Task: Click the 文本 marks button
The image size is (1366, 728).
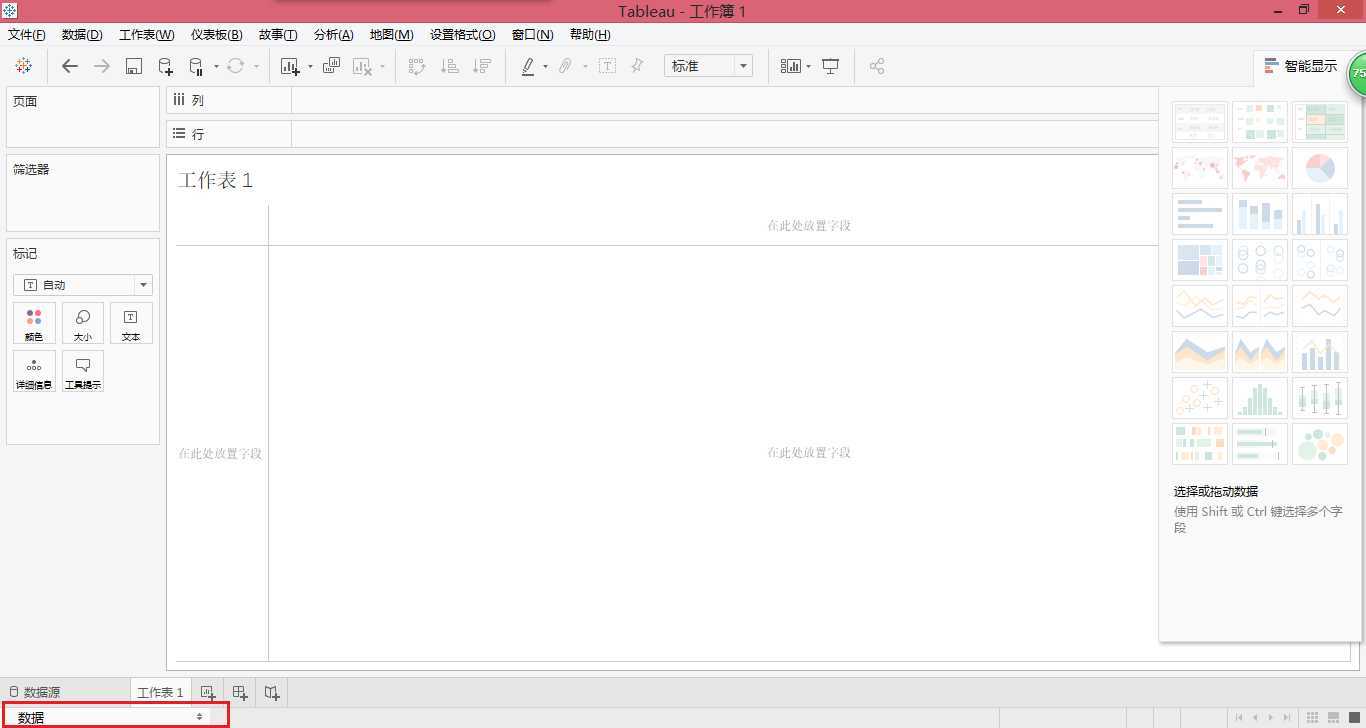Action: point(131,324)
